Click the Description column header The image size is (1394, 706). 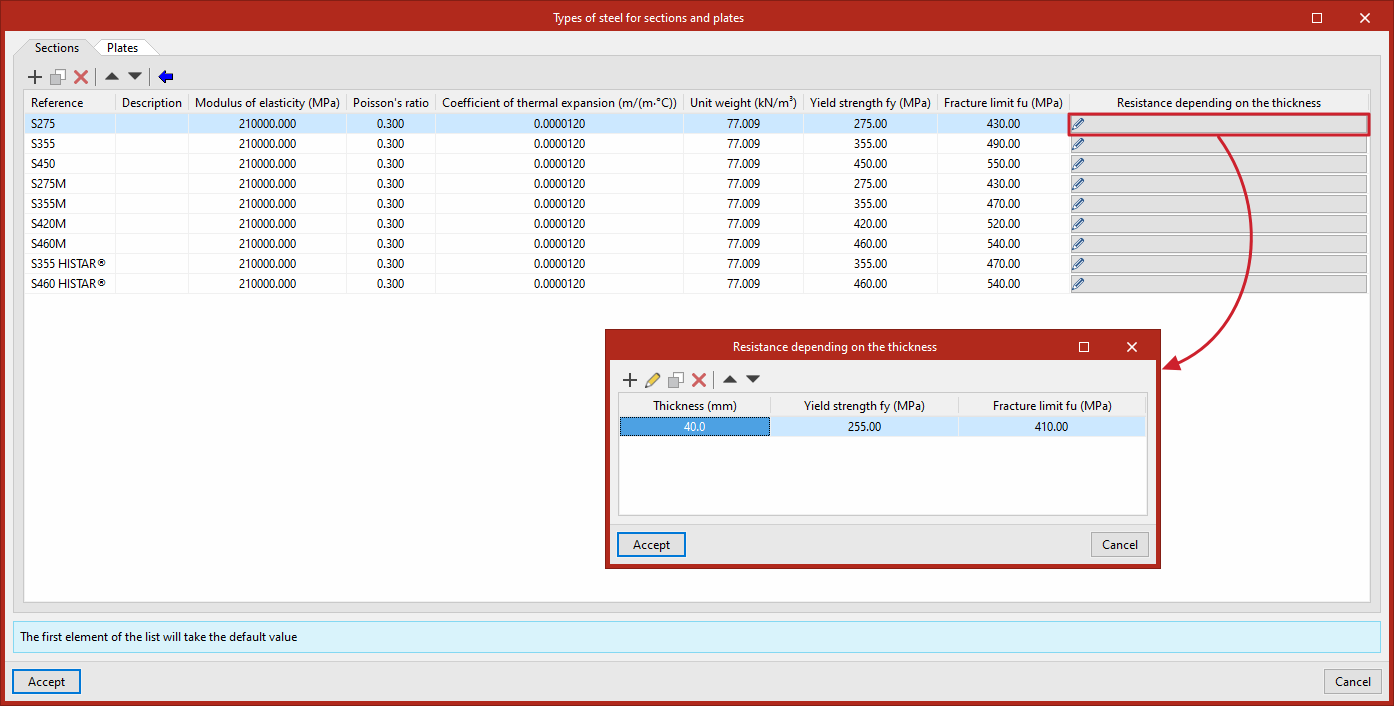tap(152, 103)
